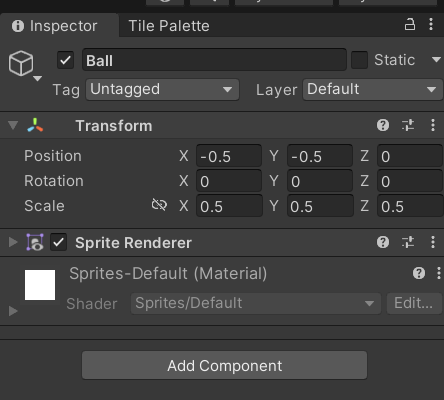Image resolution: width=444 pixels, height=400 pixels.
Task: Open the Shader dropdown Sprites/Default
Action: point(256,303)
